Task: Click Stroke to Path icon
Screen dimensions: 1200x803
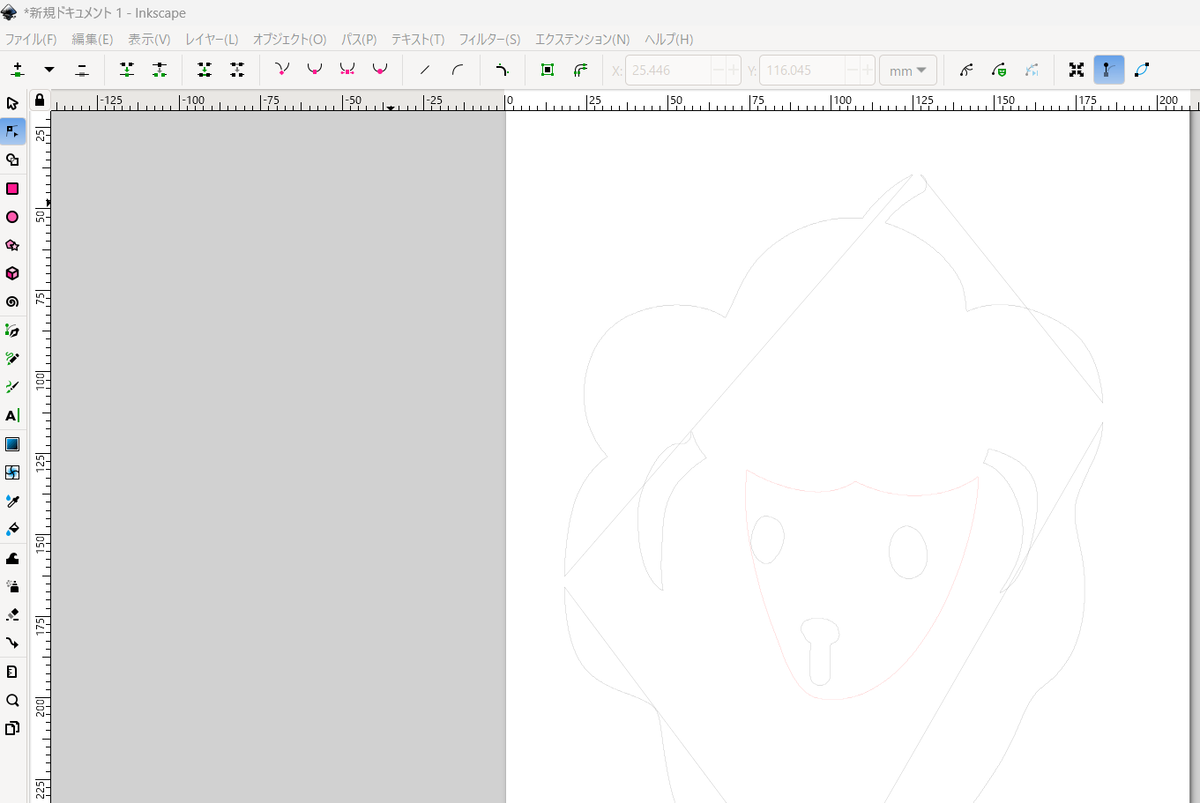Action: pos(580,70)
